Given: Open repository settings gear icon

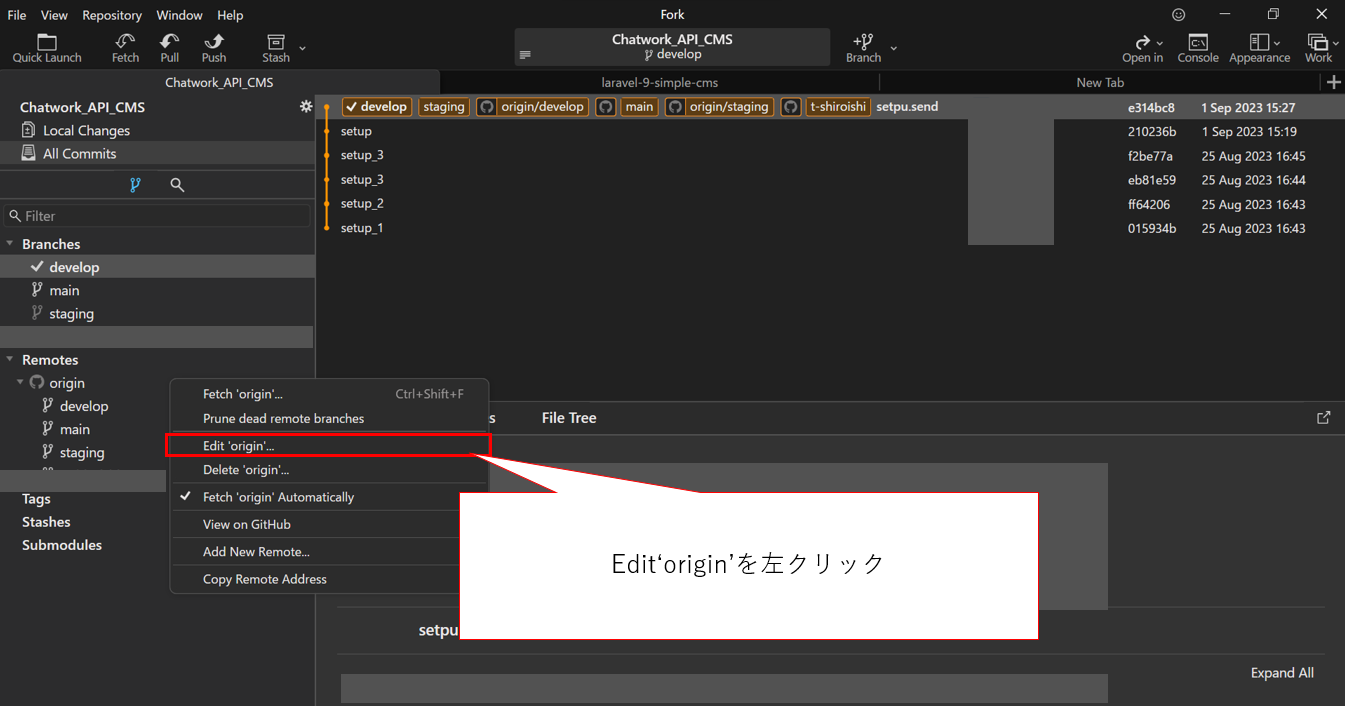Looking at the screenshot, I should 306,107.
